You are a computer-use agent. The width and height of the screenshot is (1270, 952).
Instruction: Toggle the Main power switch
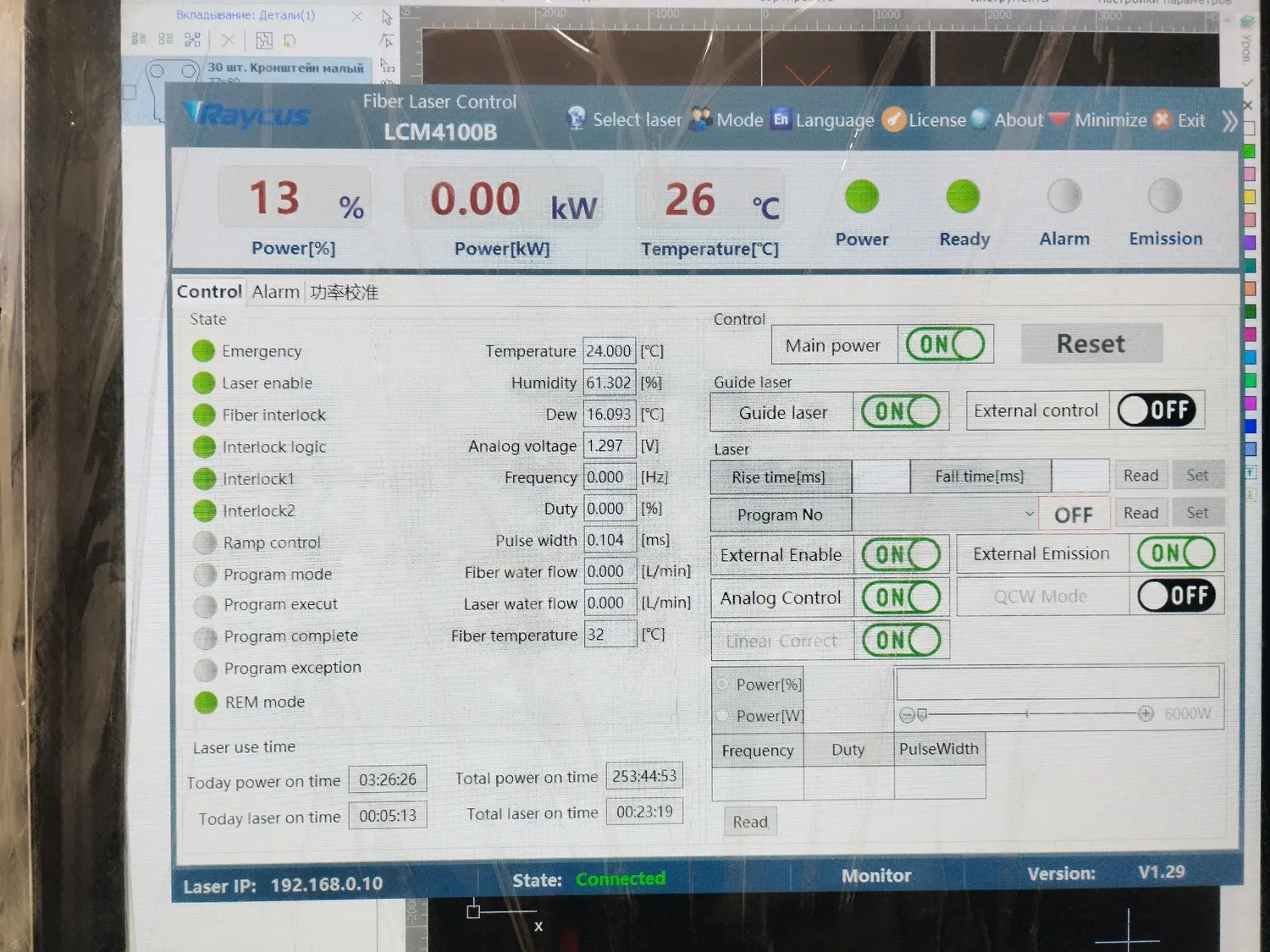(945, 344)
